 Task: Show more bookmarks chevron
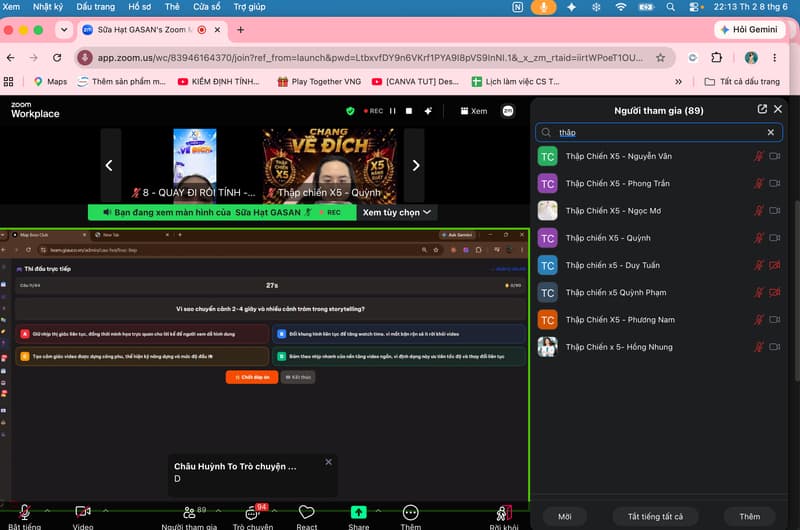tap(678, 82)
